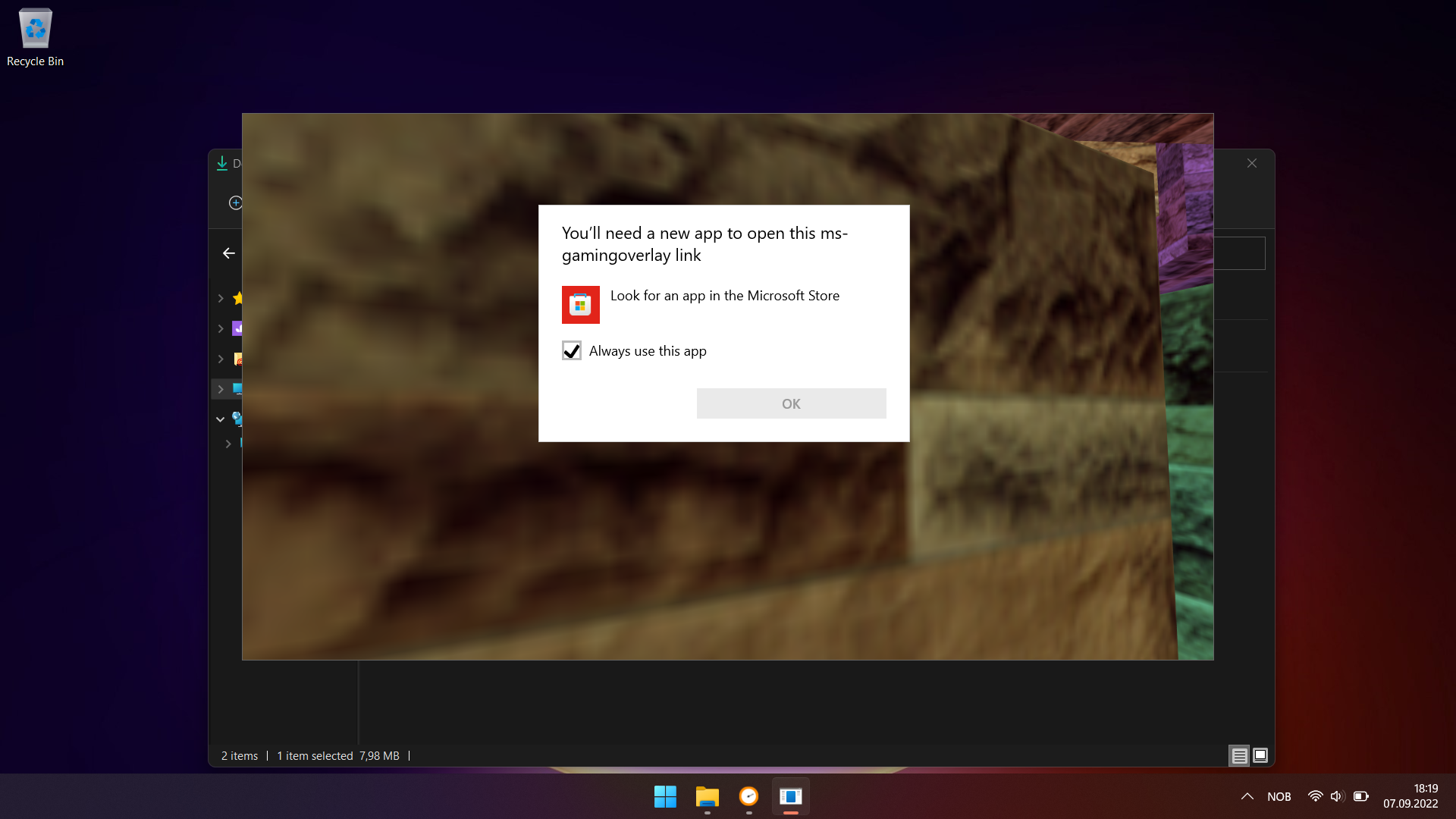Select the Network globe icon

[237, 419]
